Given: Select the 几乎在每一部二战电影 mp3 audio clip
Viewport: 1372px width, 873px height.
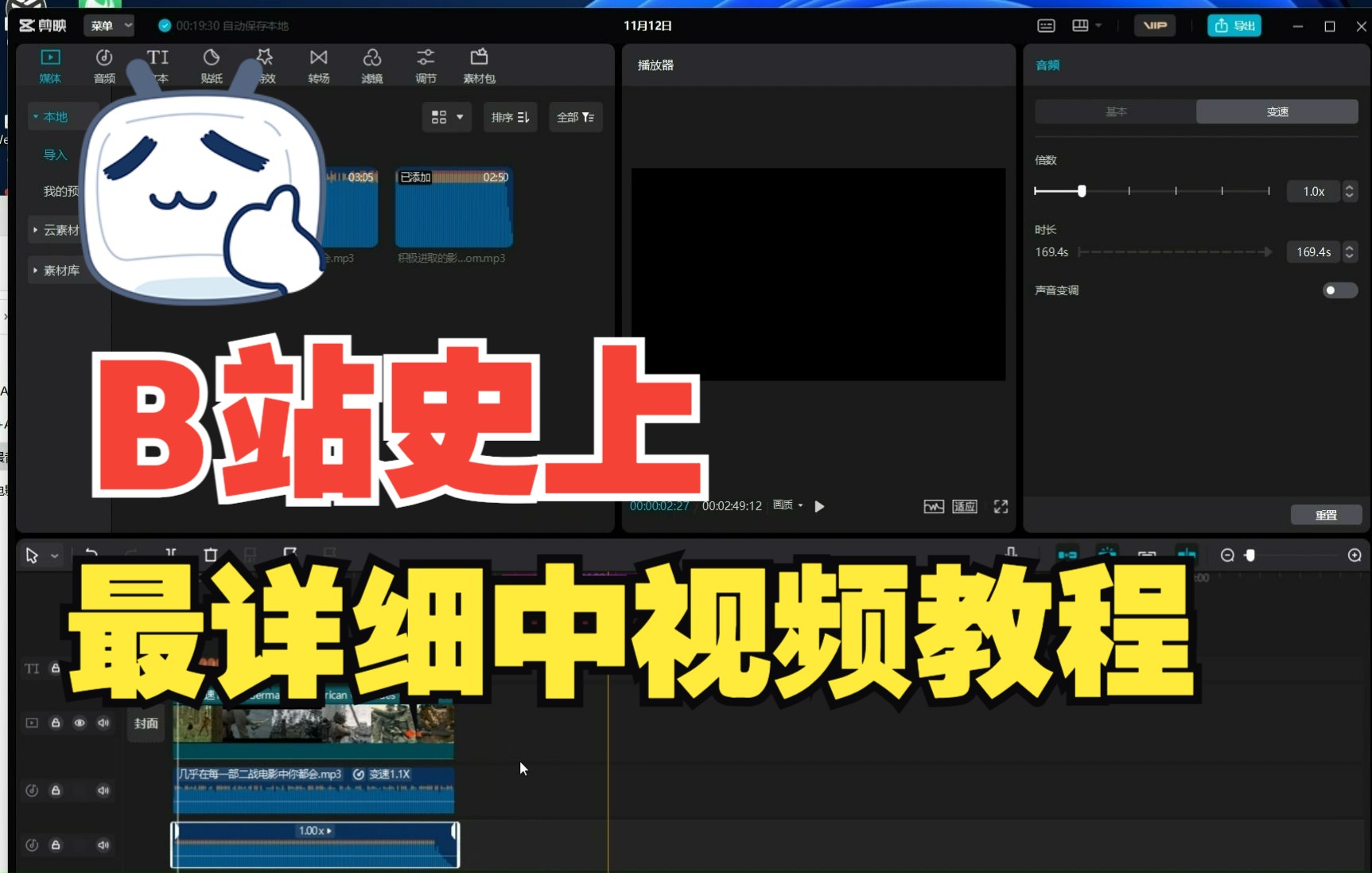Looking at the screenshot, I should tap(314, 789).
